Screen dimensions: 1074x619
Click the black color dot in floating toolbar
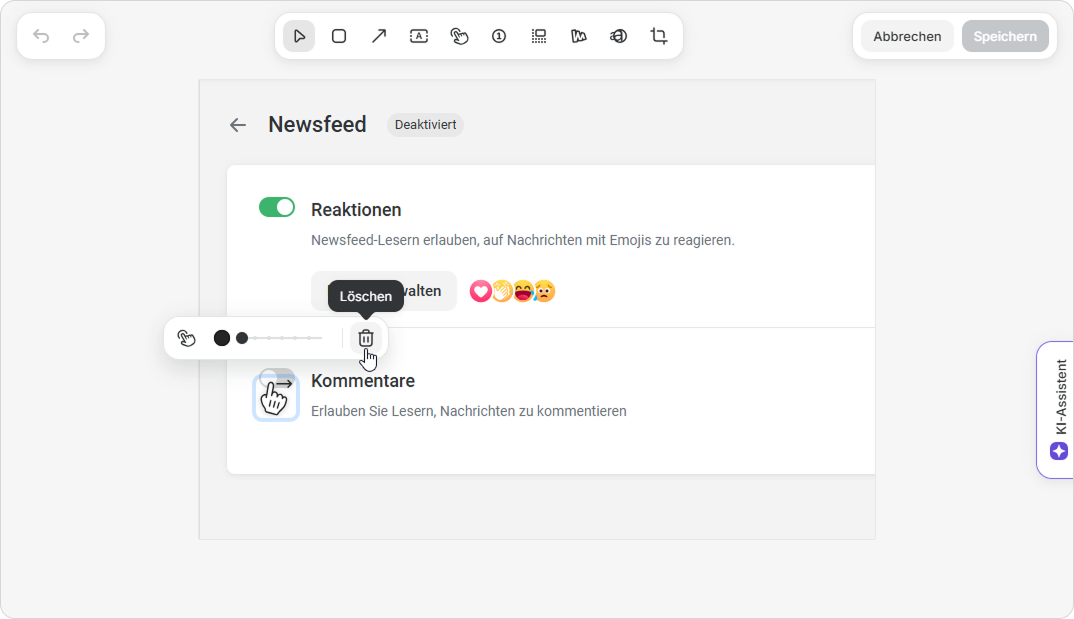coord(222,338)
